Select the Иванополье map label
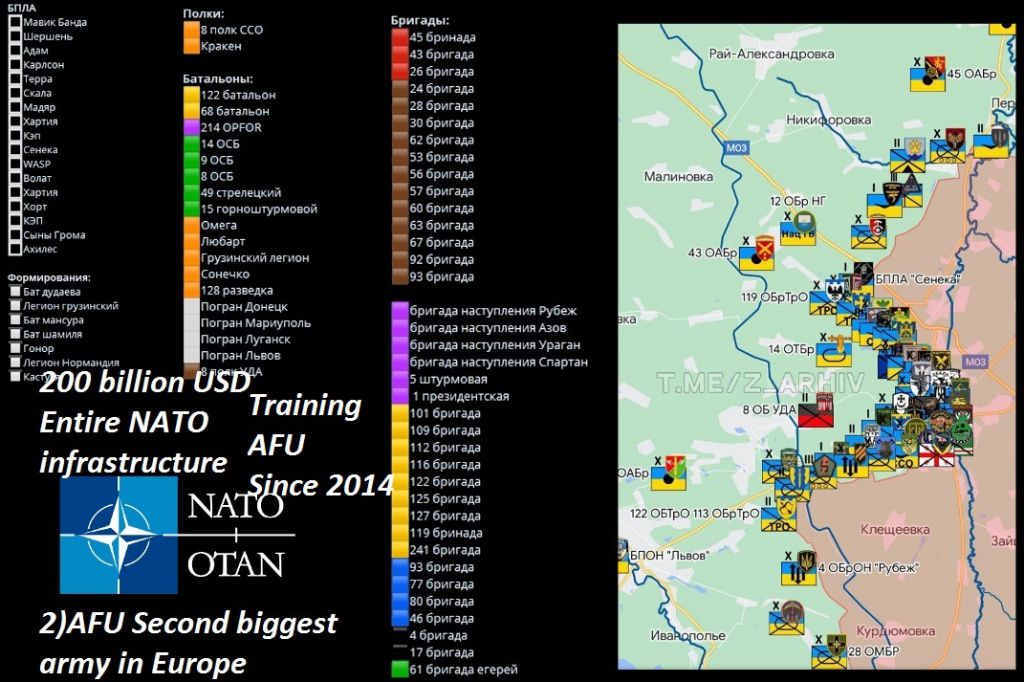 pos(688,635)
